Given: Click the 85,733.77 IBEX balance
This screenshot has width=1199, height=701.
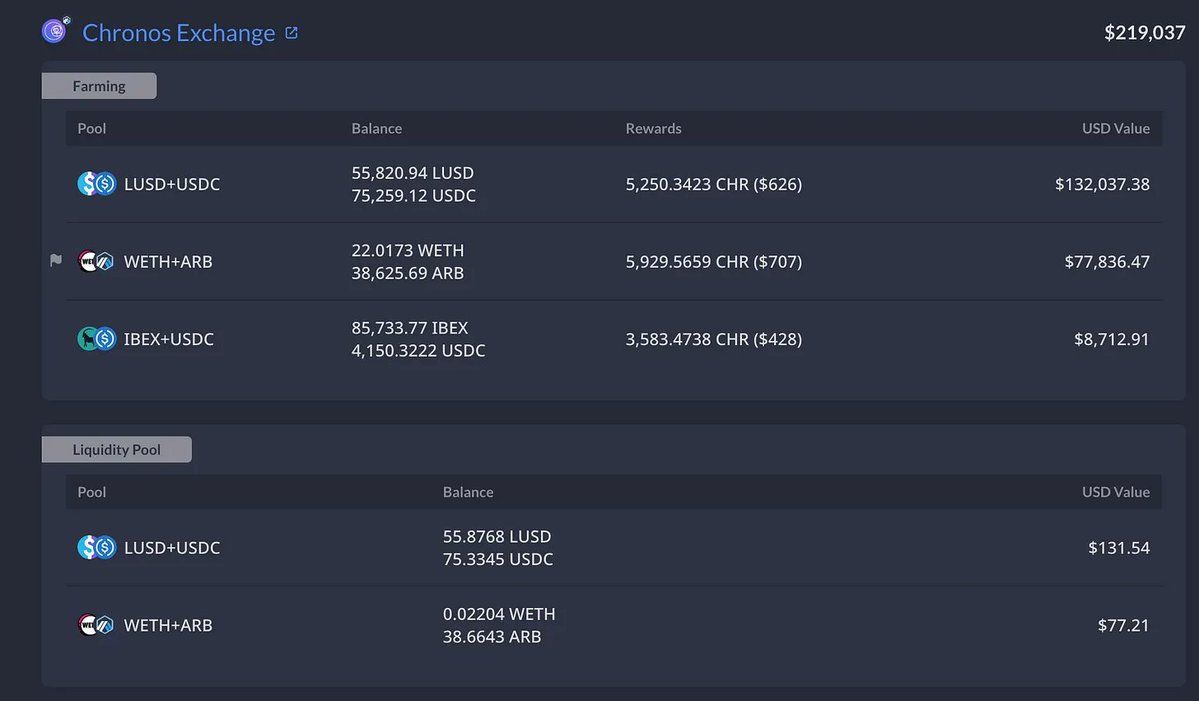Looking at the screenshot, I should pos(410,328).
